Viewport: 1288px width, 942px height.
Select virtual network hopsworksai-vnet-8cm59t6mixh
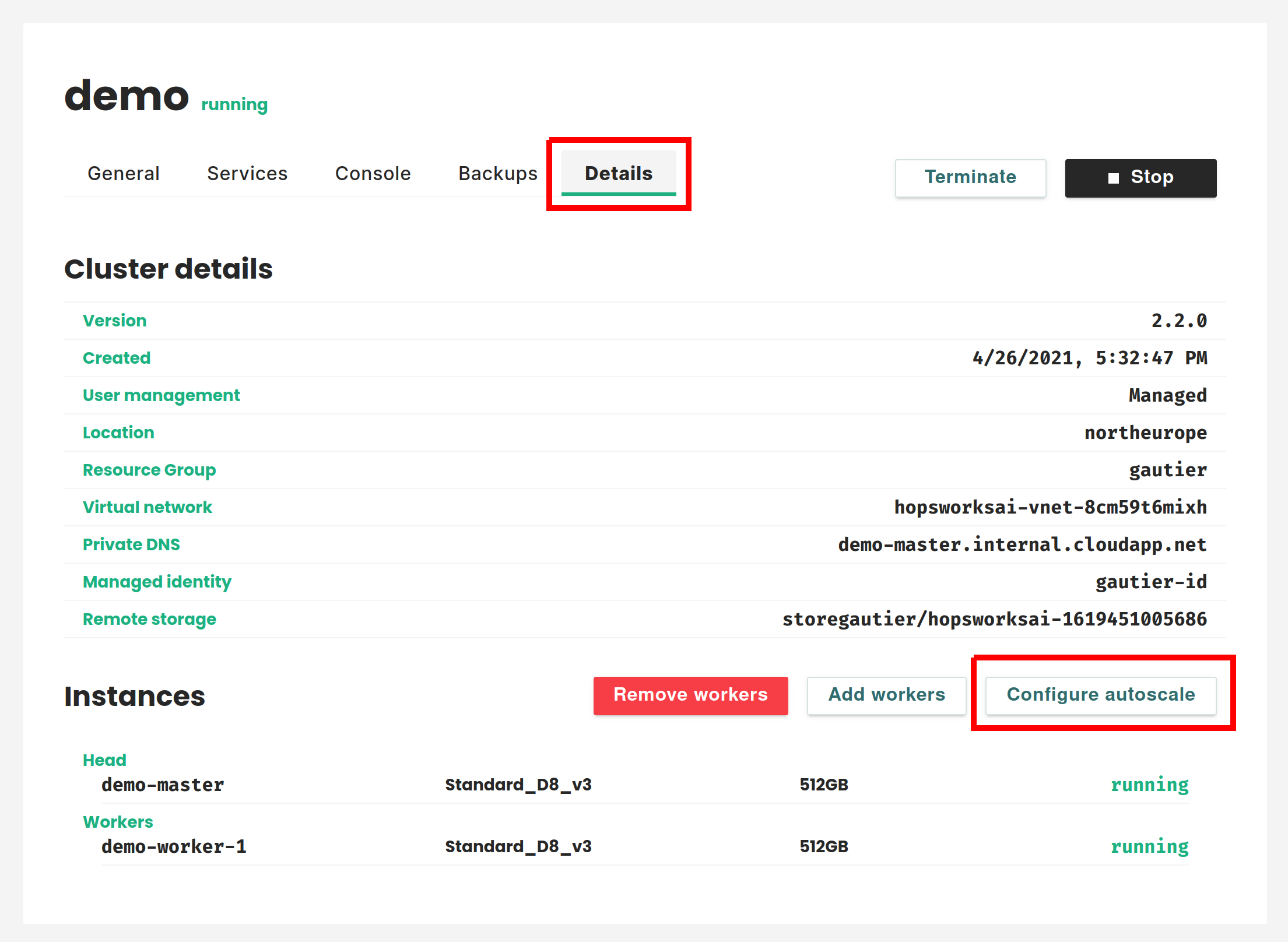[x=1051, y=507]
